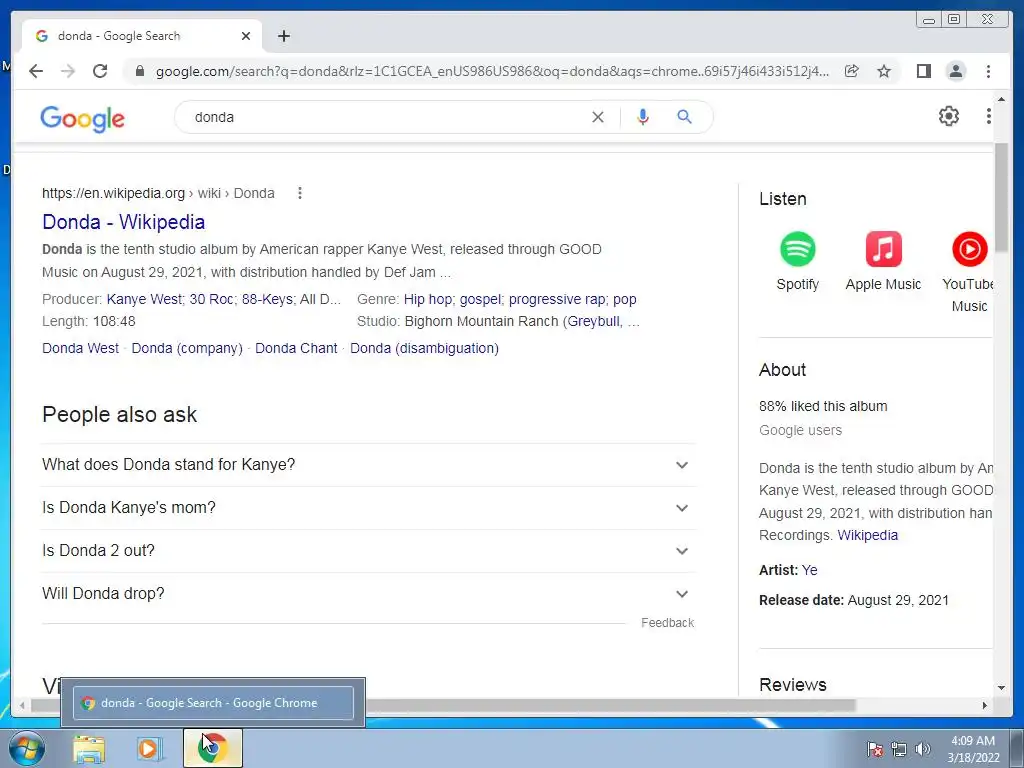Image resolution: width=1024 pixels, height=768 pixels.
Task: Open the volume speaker tray icon
Action: click(922, 749)
